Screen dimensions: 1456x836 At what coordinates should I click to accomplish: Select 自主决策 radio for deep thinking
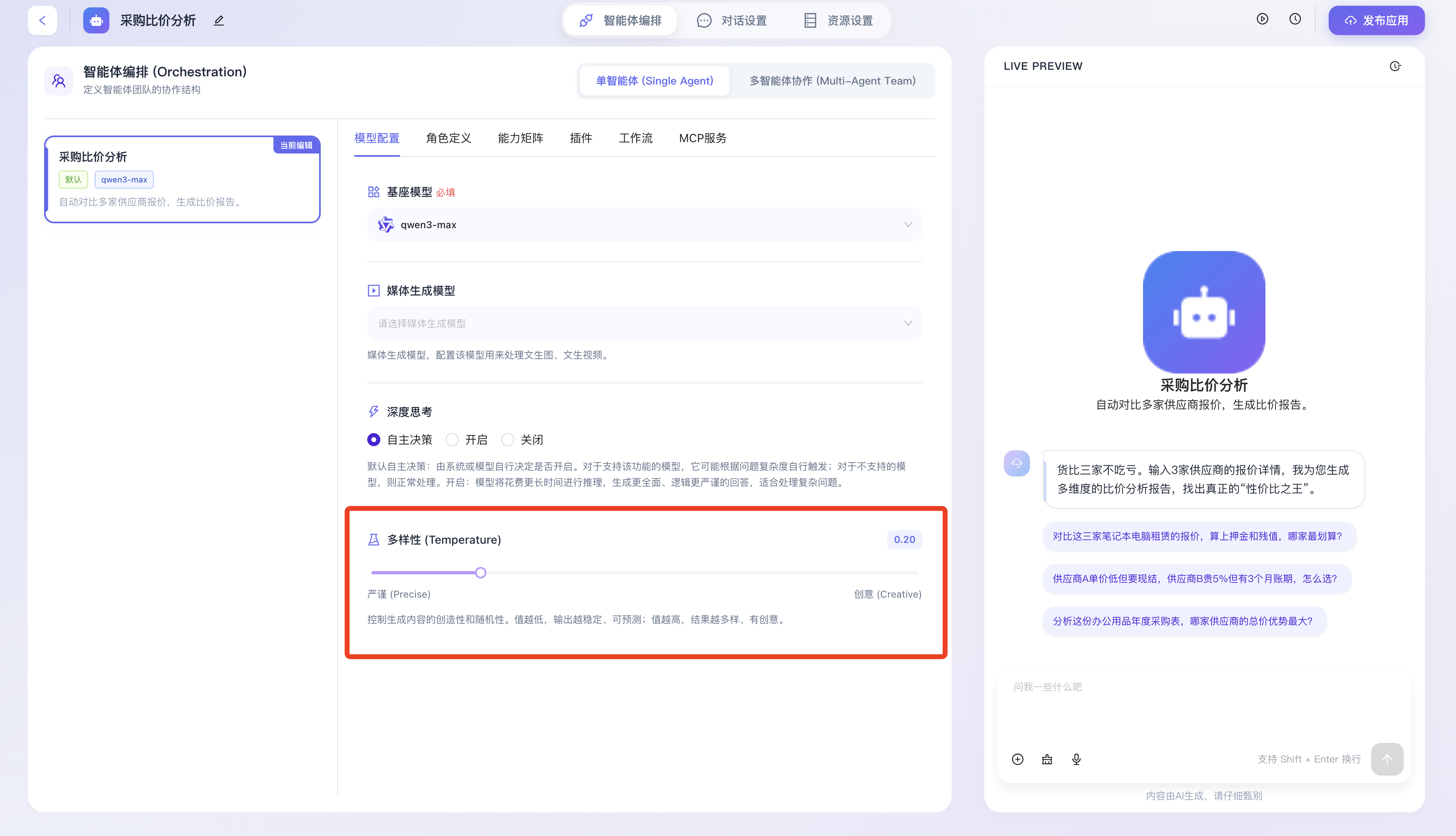click(x=374, y=440)
